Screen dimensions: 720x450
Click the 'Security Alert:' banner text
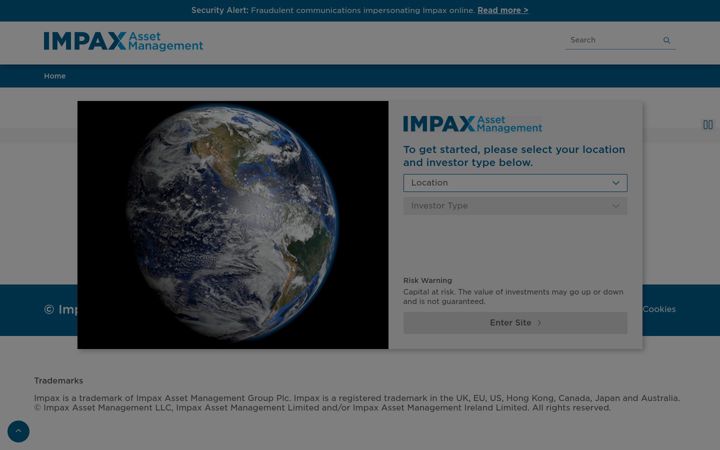click(220, 10)
